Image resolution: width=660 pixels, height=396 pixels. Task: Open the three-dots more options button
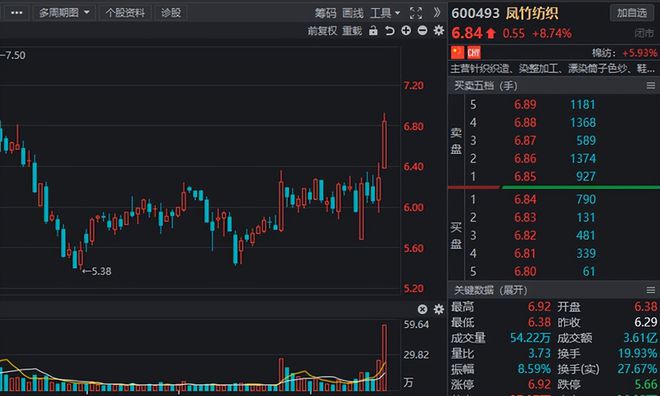pyautogui.click(x=16, y=13)
